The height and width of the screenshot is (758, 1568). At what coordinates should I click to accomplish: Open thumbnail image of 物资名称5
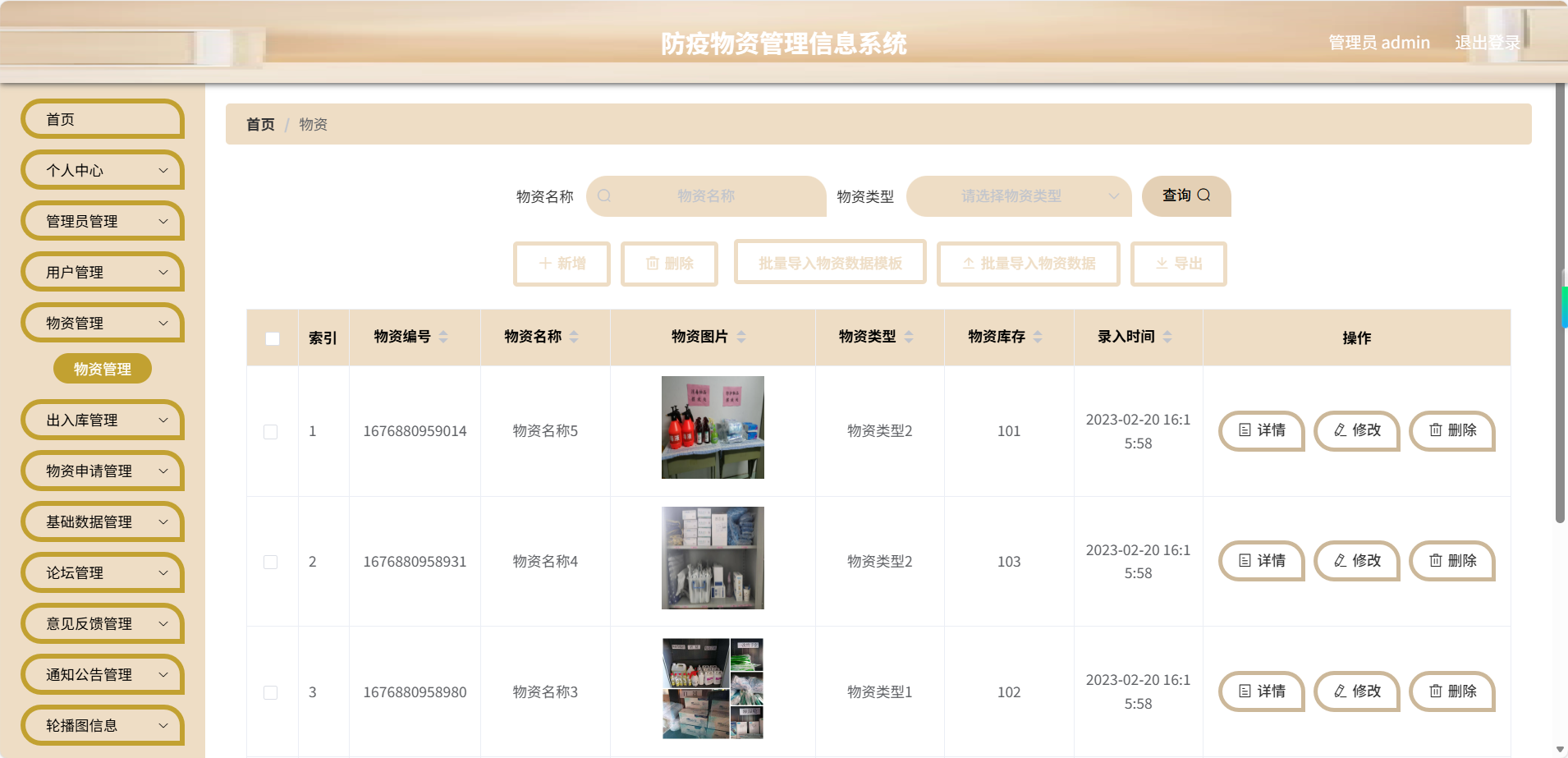click(x=713, y=427)
